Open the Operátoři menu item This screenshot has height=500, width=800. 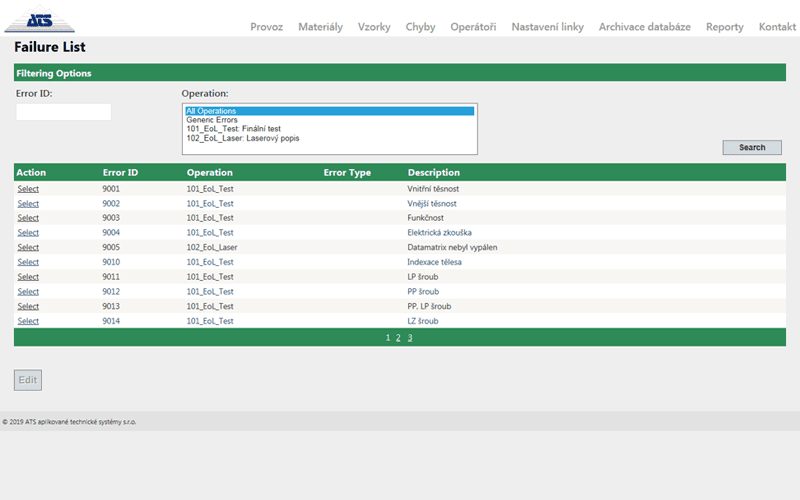(473, 27)
